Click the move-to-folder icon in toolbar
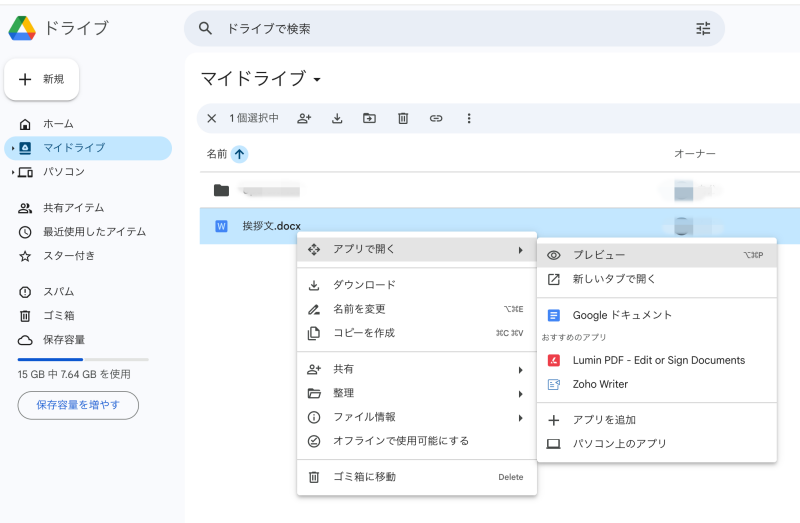The height and width of the screenshot is (523, 800). coord(370,118)
